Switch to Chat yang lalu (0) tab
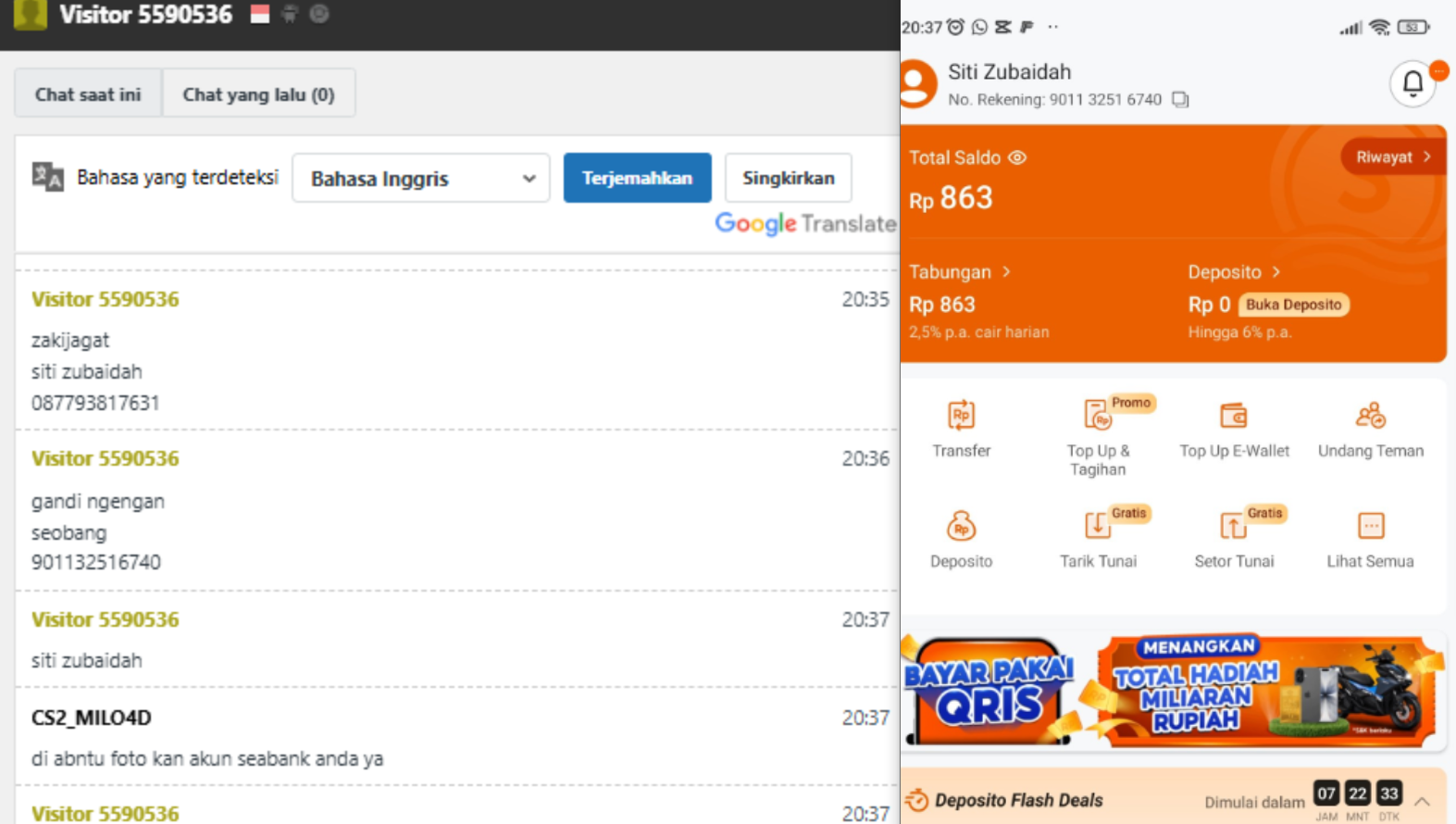1456x824 pixels. click(258, 94)
